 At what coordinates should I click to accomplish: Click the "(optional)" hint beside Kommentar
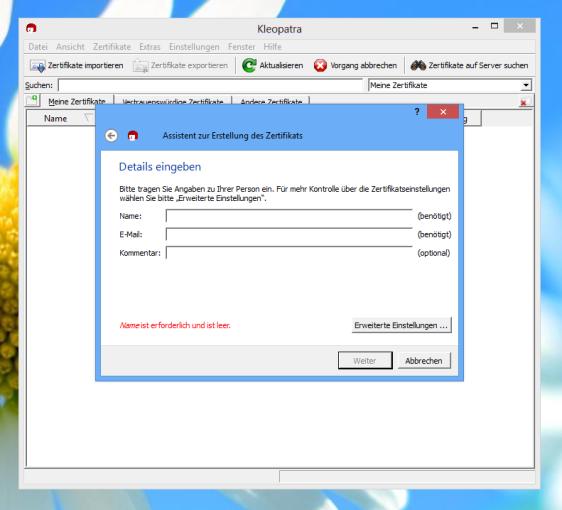(433, 253)
